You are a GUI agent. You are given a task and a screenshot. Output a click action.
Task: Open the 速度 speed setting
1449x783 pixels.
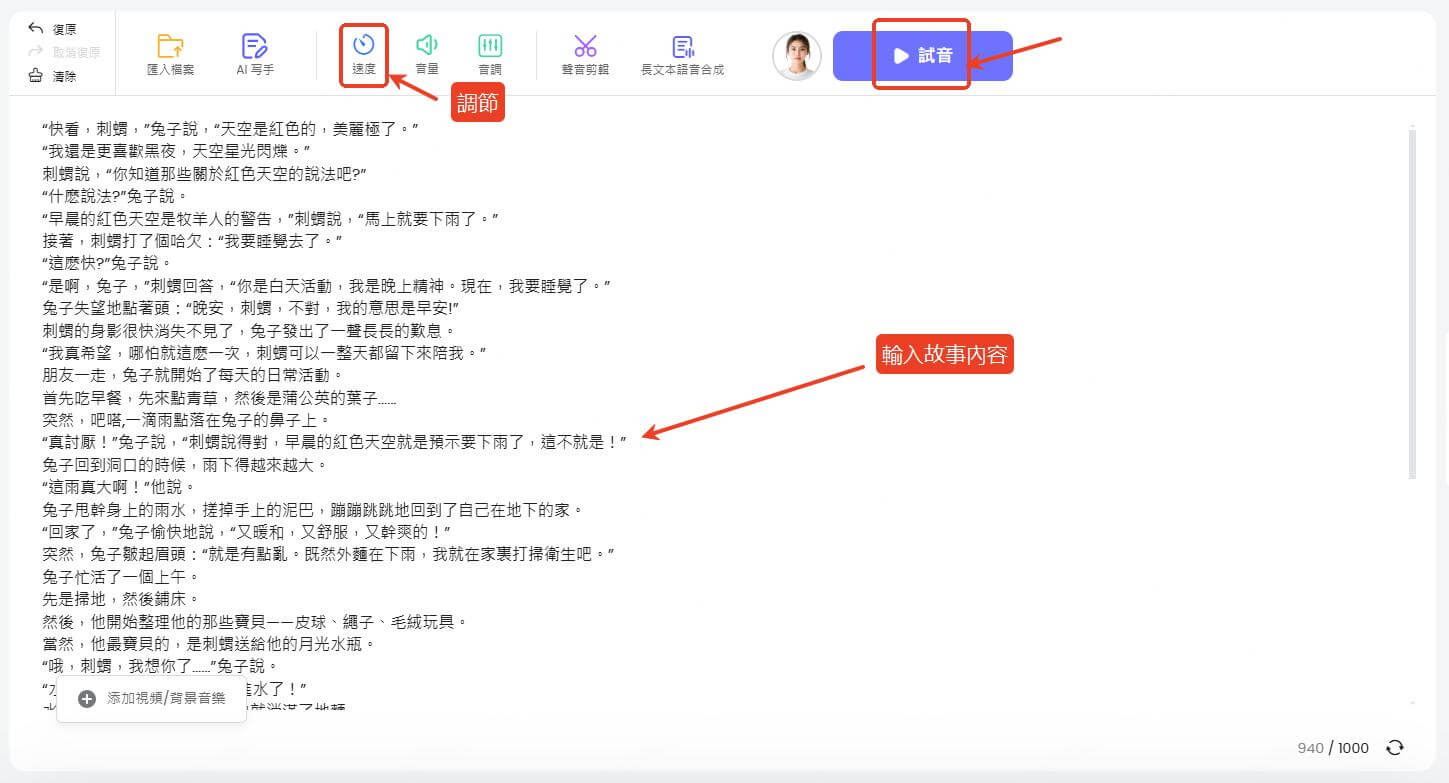pyautogui.click(x=364, y=54)
